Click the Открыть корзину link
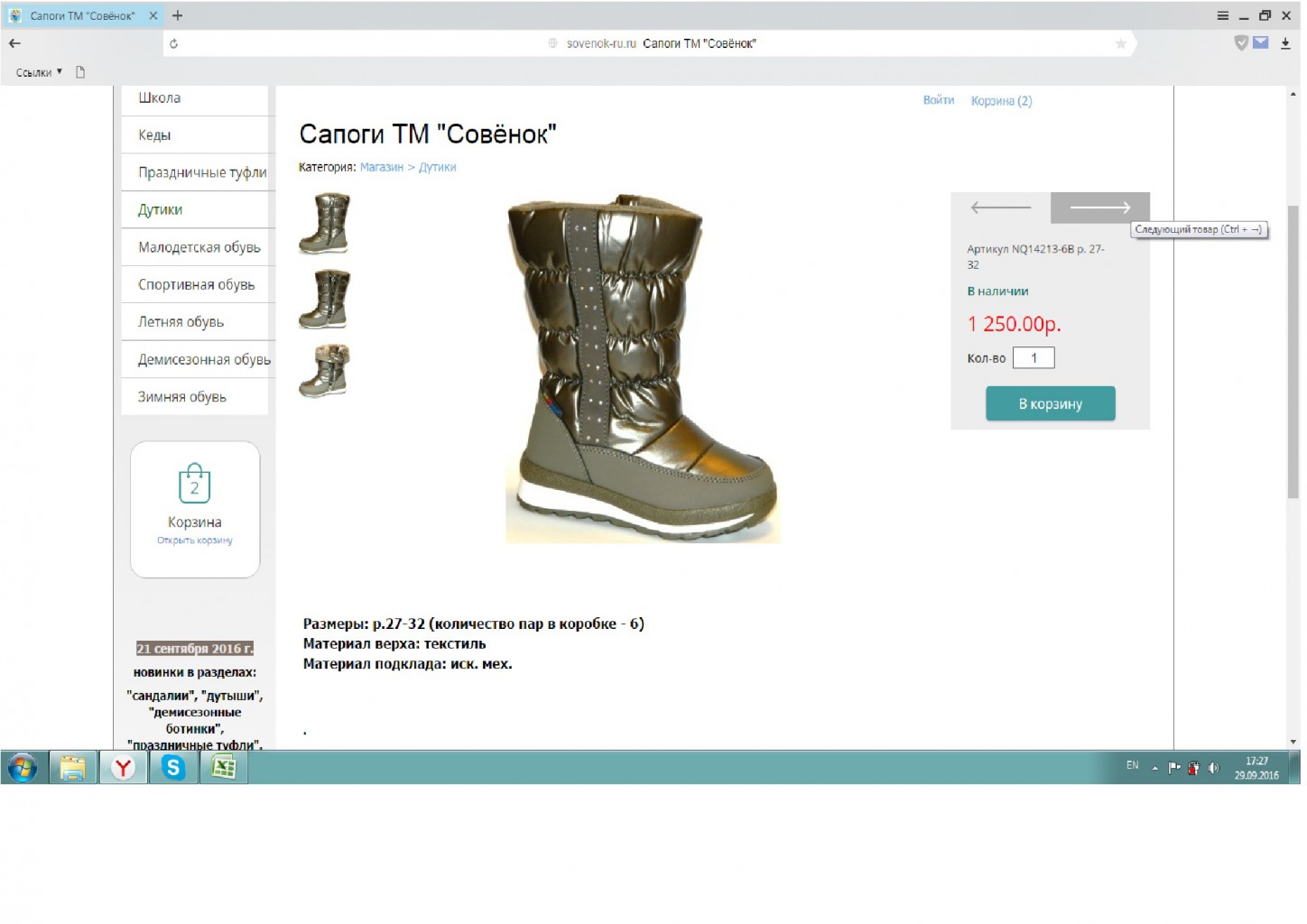Image resolution: width=1307 pixels, height=924 pixels. (195, 541)
